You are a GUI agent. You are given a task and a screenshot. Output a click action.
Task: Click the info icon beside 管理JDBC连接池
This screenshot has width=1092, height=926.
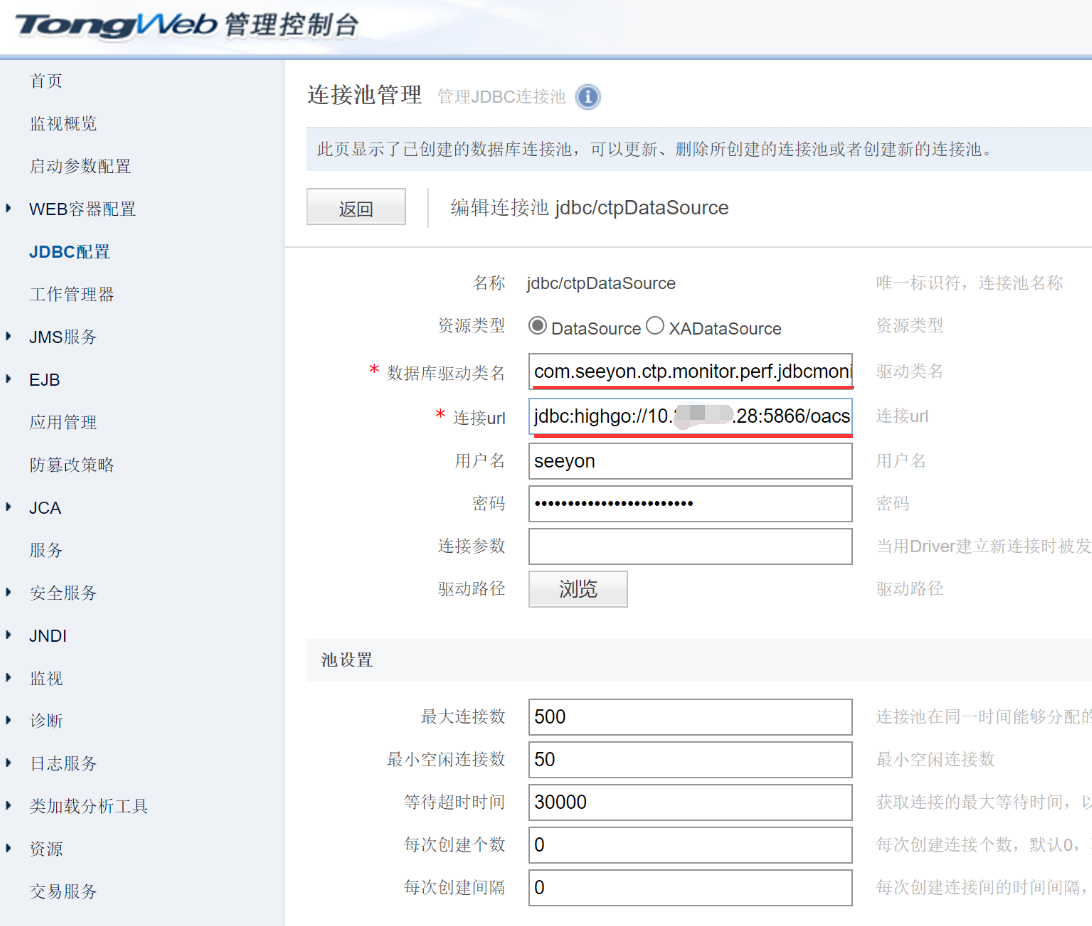click(x=588, y=97)
